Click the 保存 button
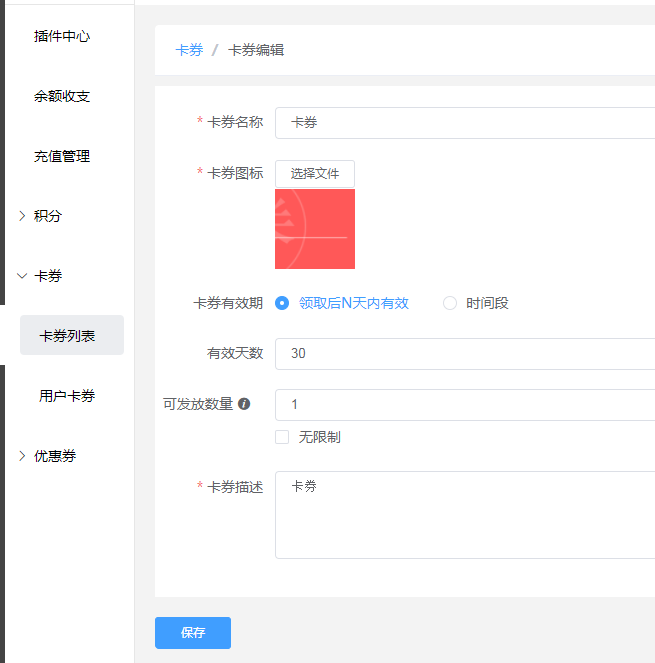 [193, 633]
